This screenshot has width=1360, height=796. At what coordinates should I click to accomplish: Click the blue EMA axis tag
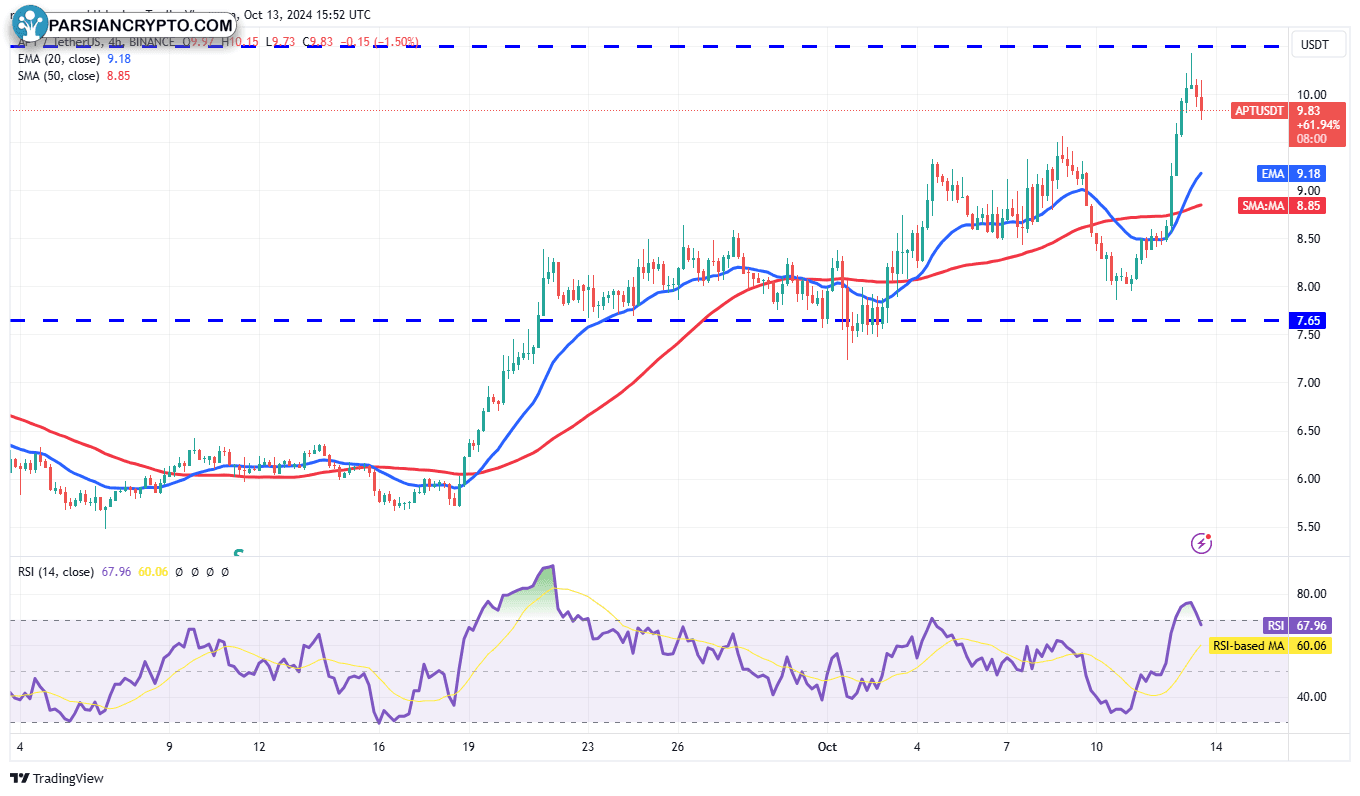[x=1272, y=174]
